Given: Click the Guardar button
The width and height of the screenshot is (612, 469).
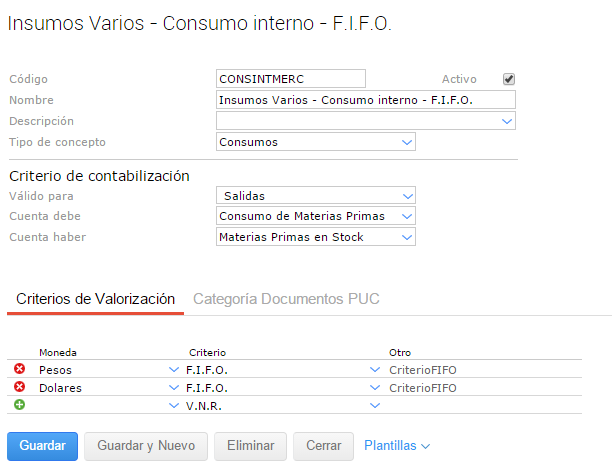Looking at the screenshot, I should click(42, 446).
